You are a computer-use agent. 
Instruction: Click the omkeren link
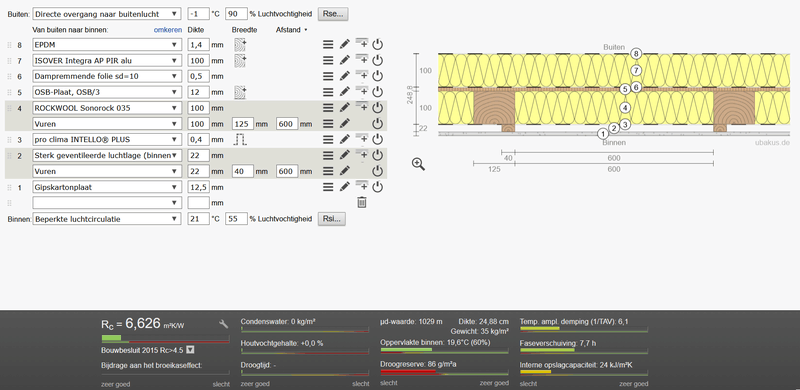[x=168, y=30]
